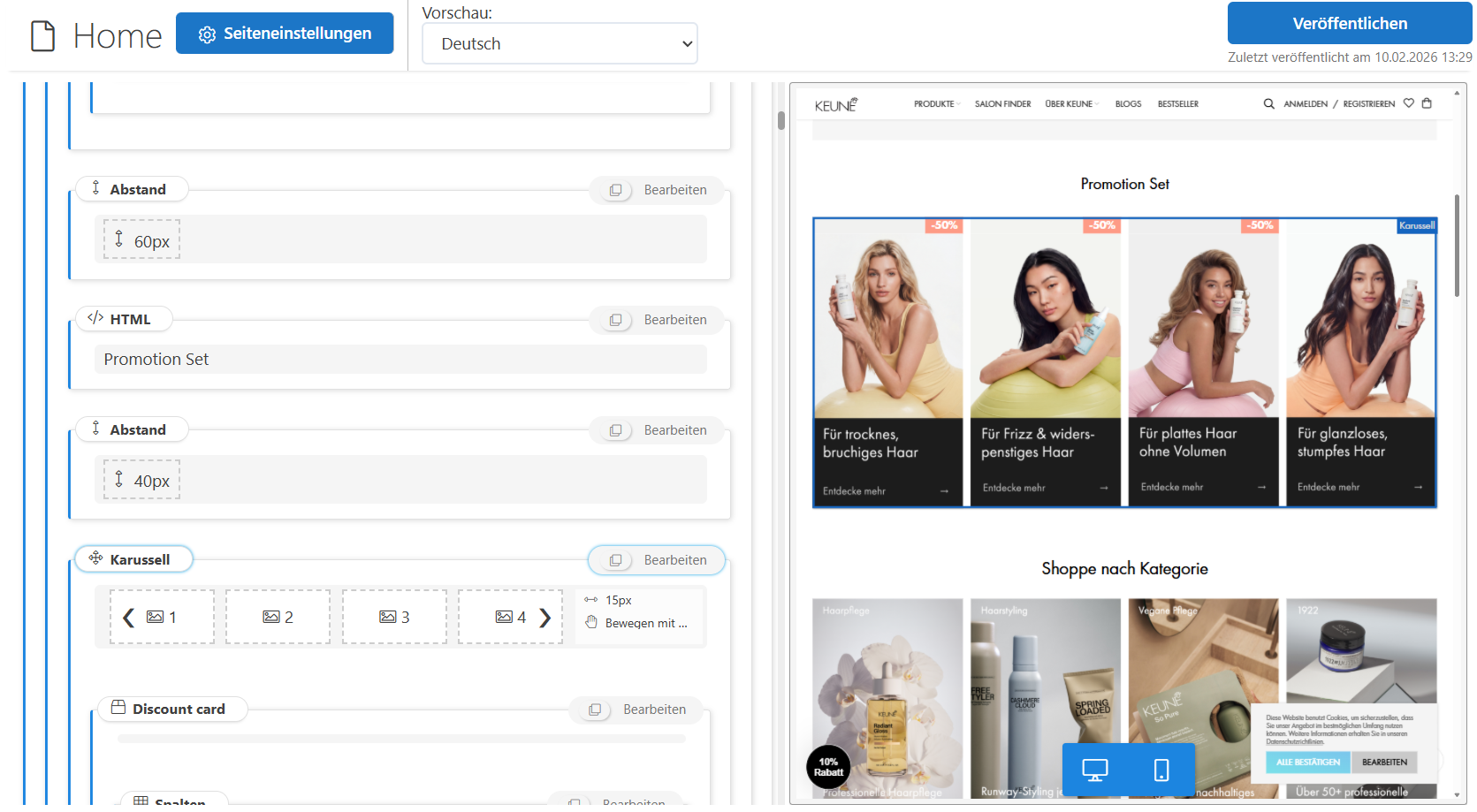Click the Bewegen mit option in the carousel

636,623
